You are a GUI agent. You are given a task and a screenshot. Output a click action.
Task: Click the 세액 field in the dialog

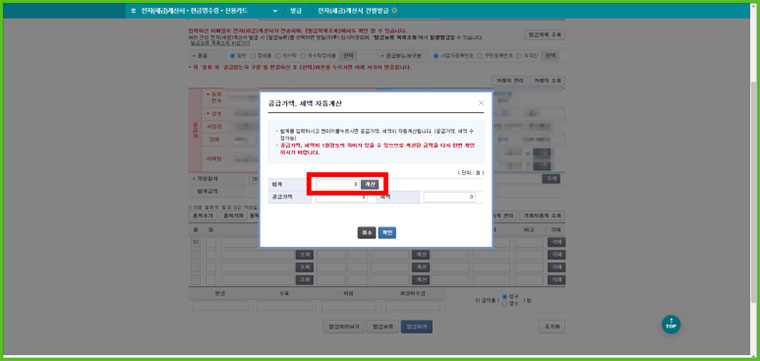(449, 198)
